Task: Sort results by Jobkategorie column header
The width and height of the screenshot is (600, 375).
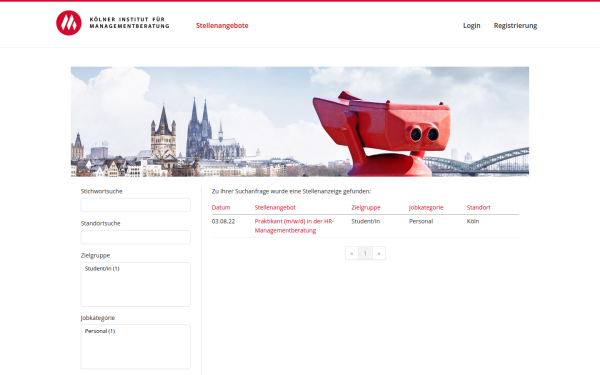Action: [x=426, y=207]
